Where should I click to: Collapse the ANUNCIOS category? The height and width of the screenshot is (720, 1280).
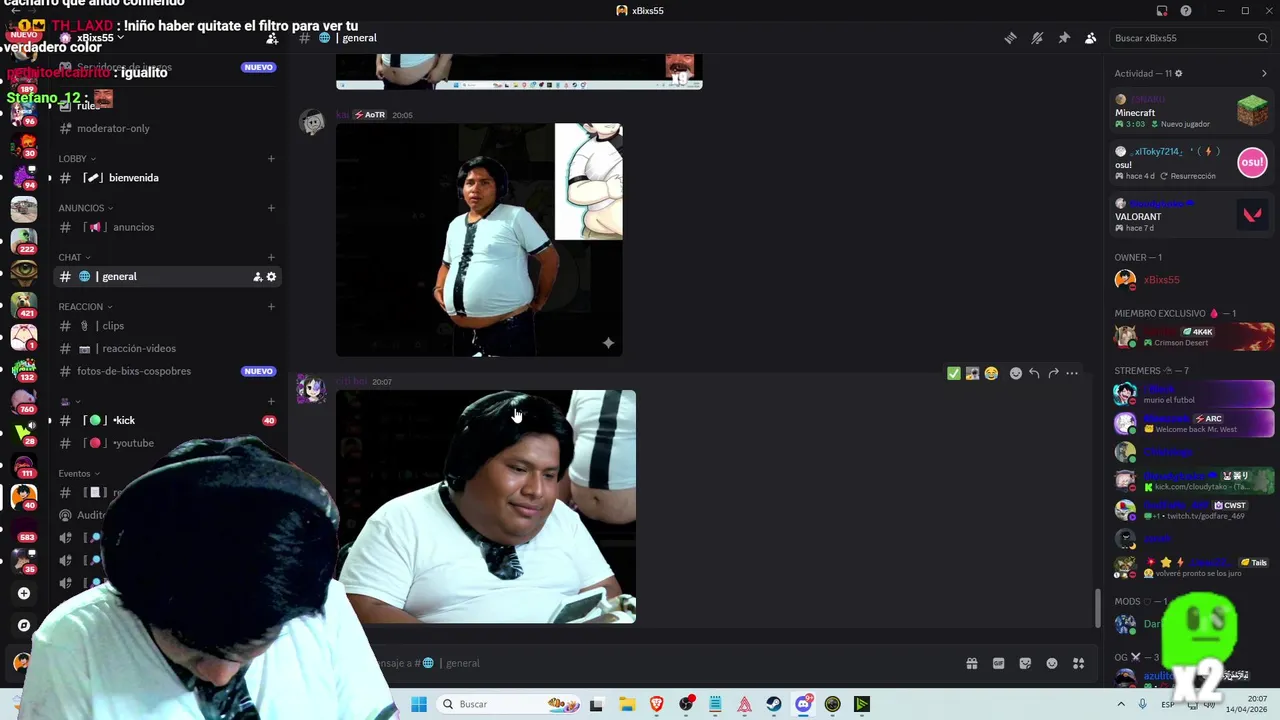click(86, 208)
